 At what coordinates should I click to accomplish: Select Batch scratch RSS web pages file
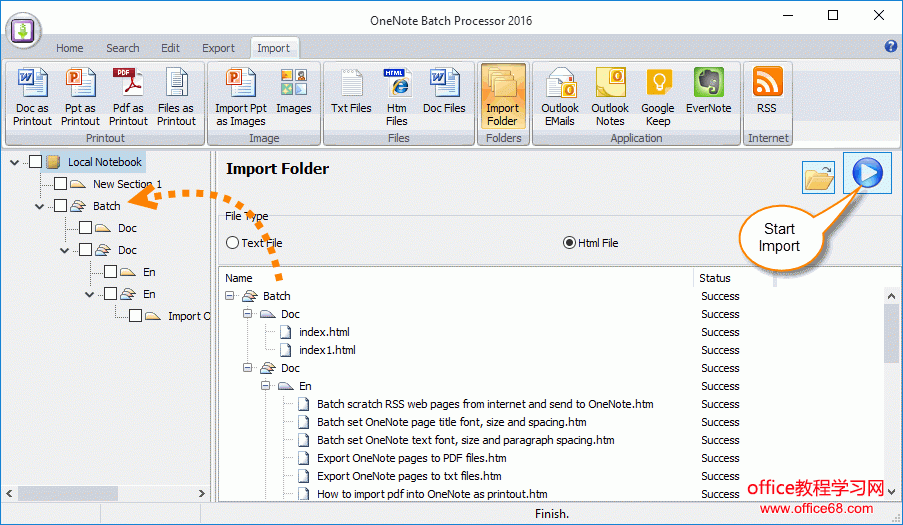pyautogui.click(x=485, y=404)
